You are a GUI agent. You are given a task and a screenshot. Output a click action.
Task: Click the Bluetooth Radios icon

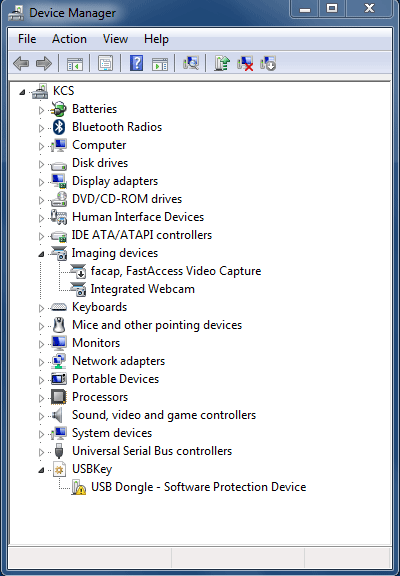click(59, 127)
